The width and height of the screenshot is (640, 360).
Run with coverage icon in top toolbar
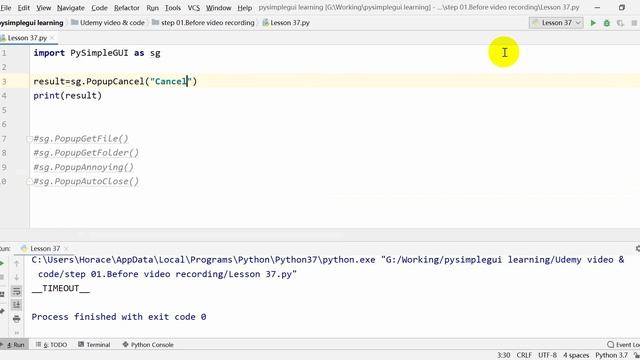point(620,23)
